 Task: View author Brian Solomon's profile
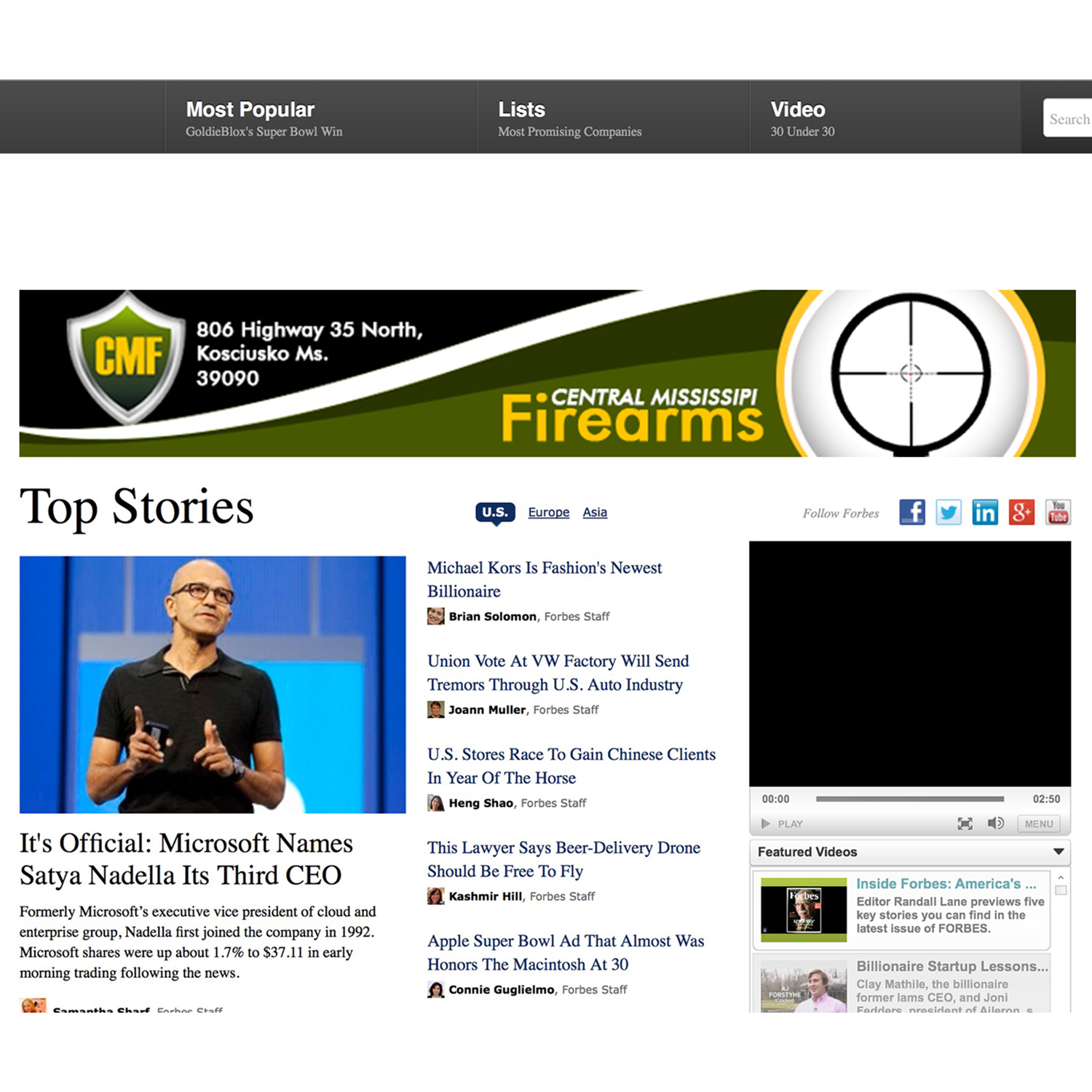492,617
